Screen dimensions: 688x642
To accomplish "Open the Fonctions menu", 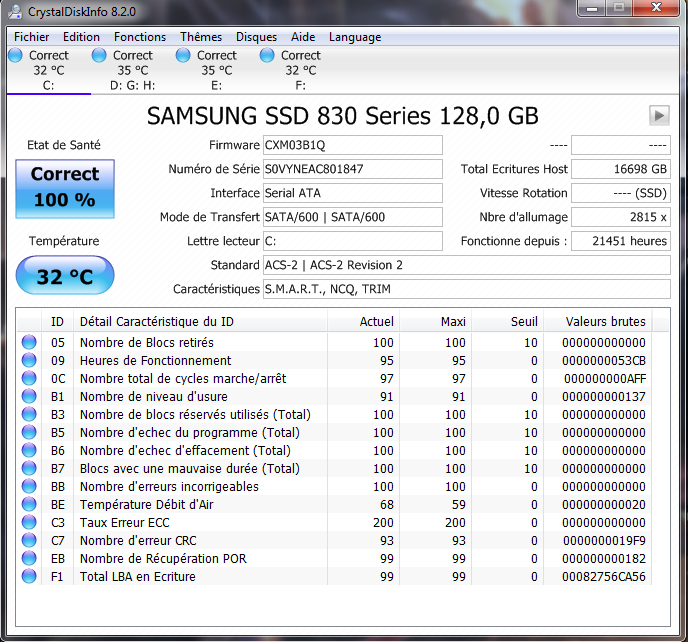I will click(x=140, y=37).
